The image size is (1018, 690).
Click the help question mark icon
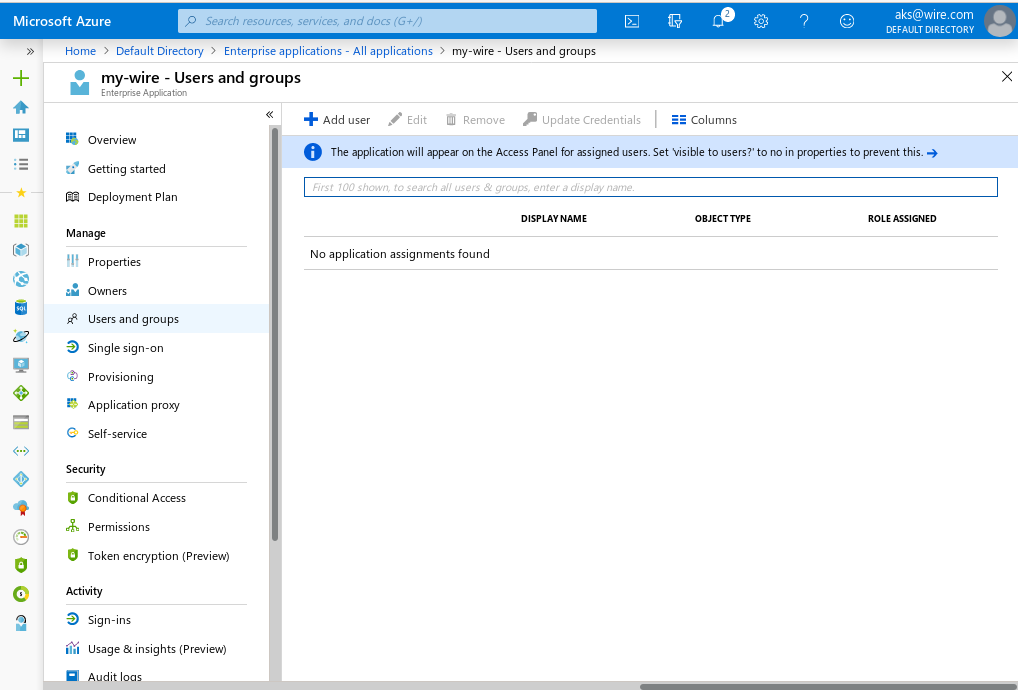coord(804,21)
